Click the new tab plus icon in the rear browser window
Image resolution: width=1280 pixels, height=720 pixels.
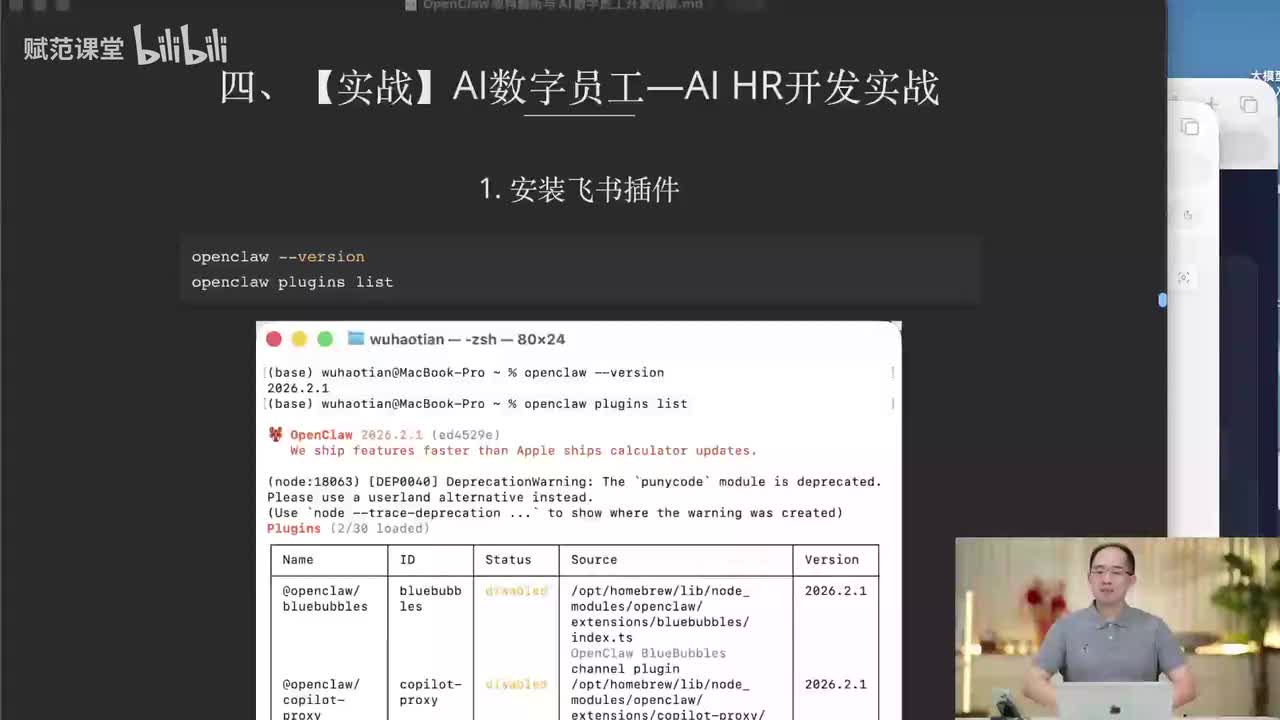click(1211, 104)
